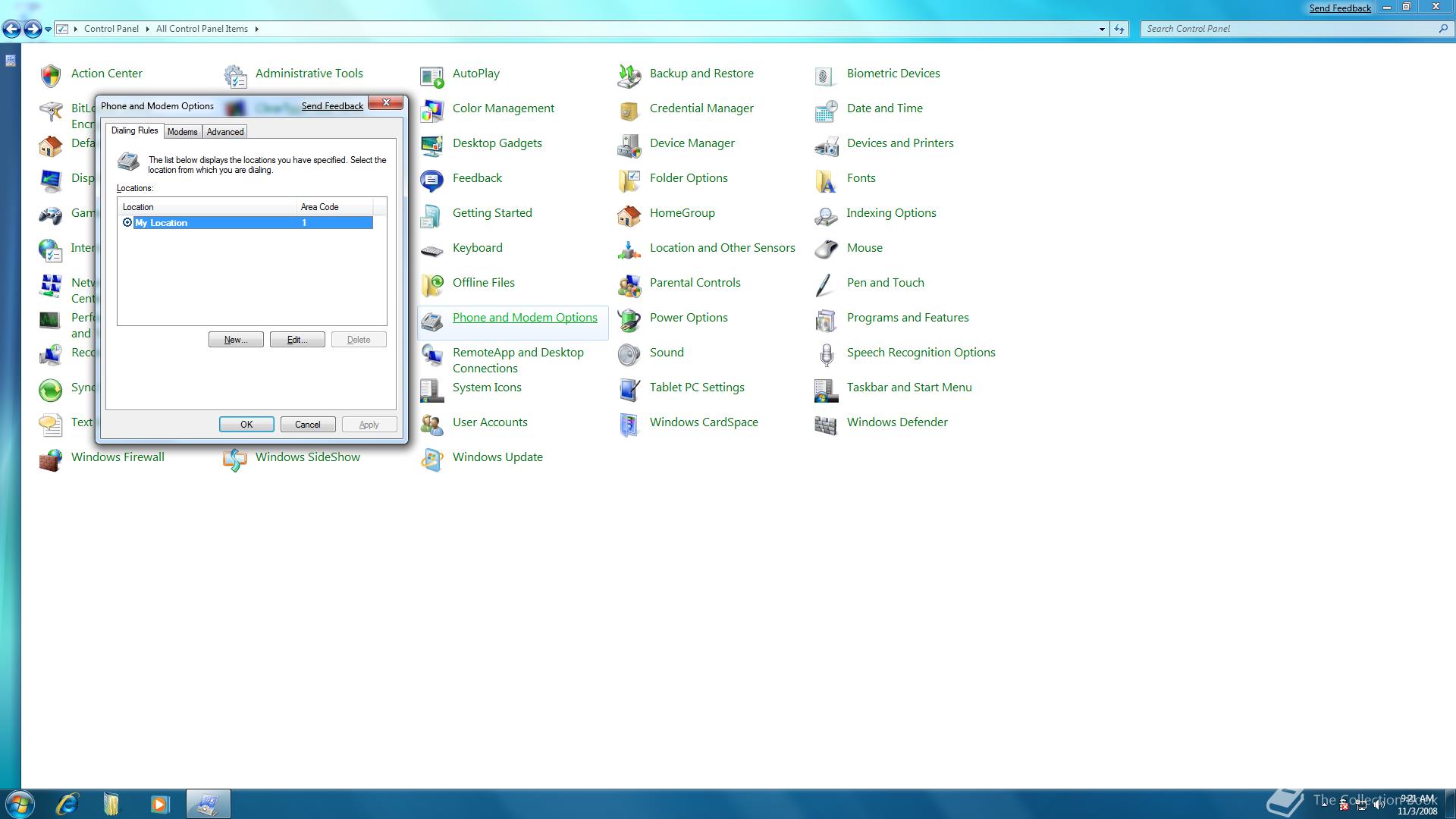Click the Sound speaker icon
1456x819 pixels.
[629, 354]
